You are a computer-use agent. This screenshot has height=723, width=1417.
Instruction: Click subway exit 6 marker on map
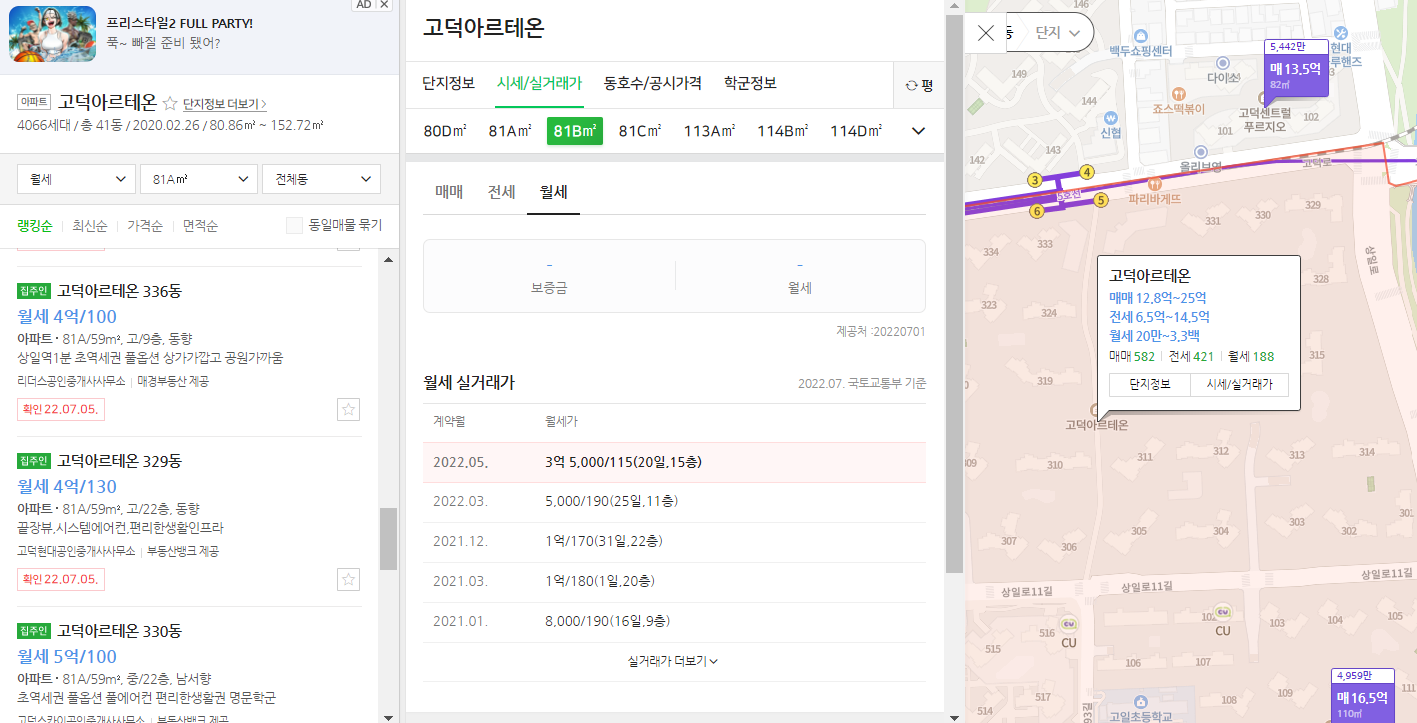click(1036, 211)
